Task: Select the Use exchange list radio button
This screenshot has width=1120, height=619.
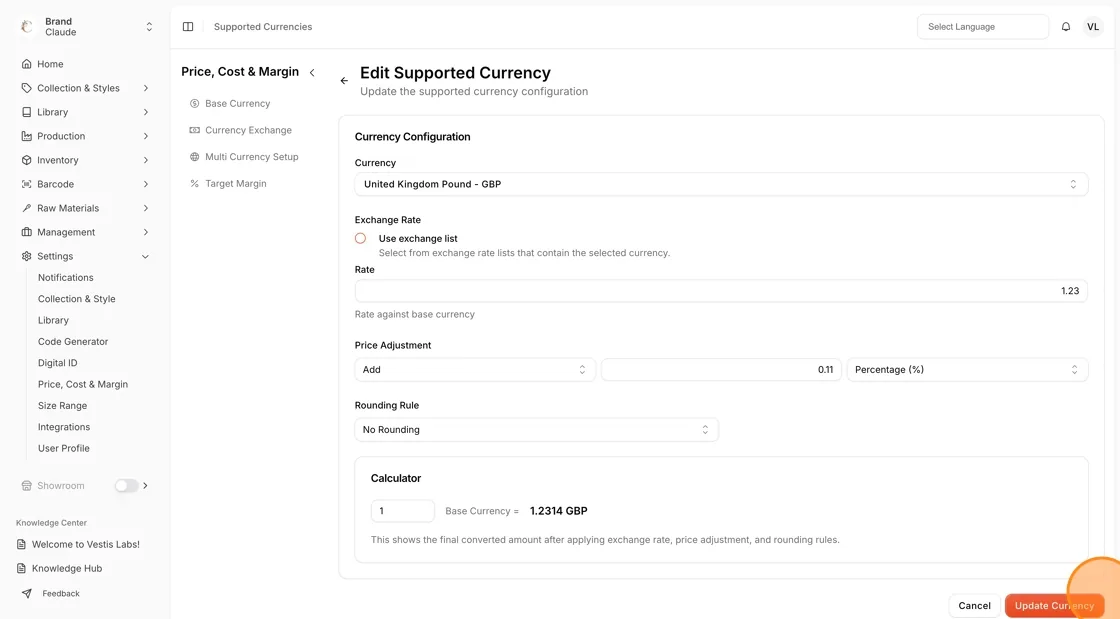Action: click(x=360, y=238)
